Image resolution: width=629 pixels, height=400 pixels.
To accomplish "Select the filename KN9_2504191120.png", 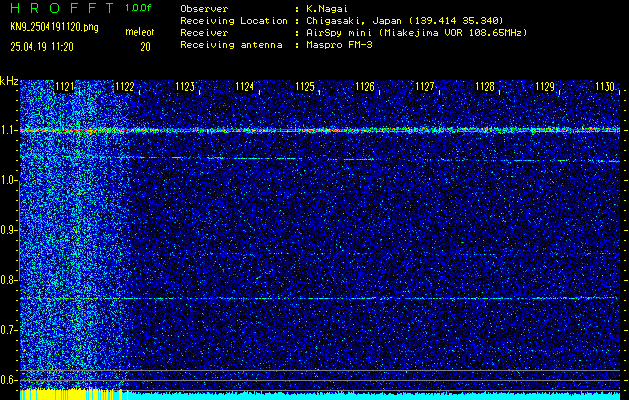I will tap(54, 27).
